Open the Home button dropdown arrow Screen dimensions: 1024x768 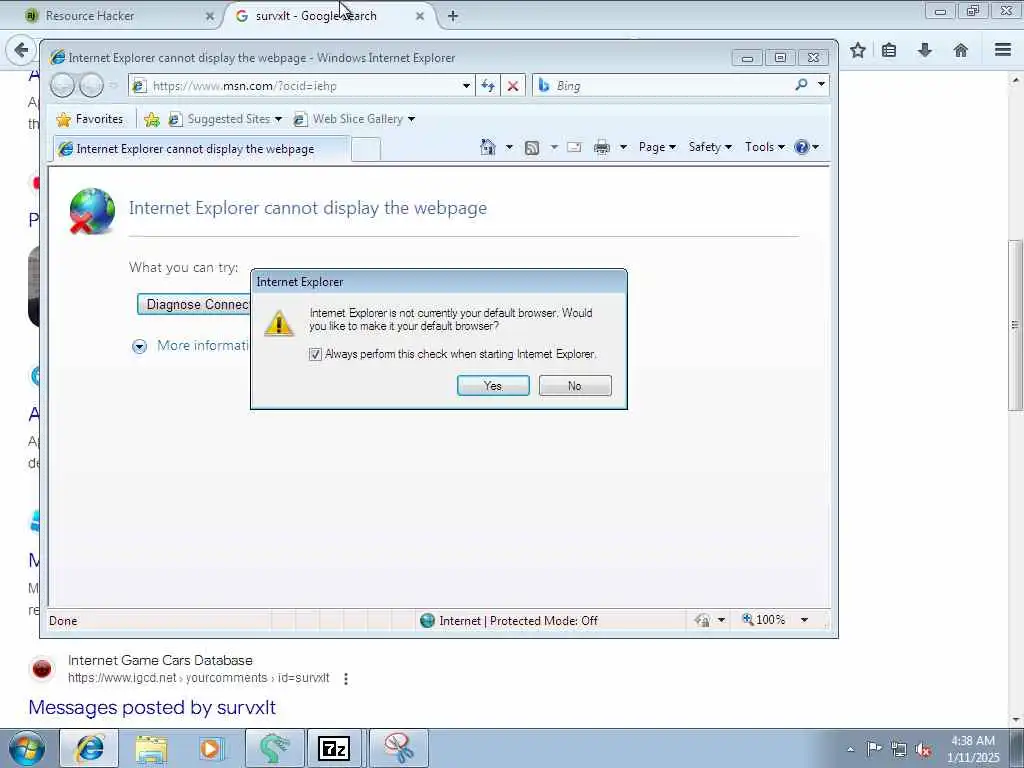pyautogui.click(x=509, y=147)
